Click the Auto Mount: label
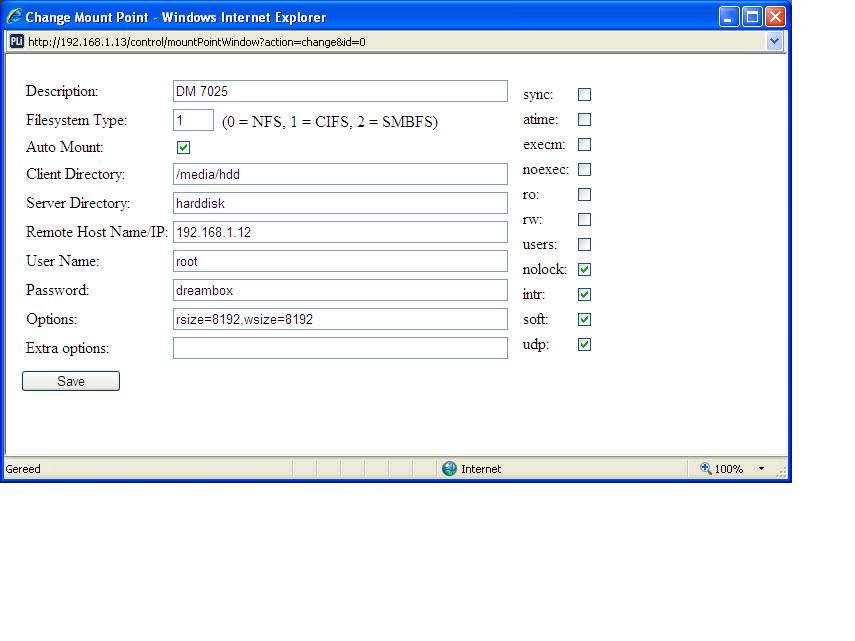 tap(64, 147)
